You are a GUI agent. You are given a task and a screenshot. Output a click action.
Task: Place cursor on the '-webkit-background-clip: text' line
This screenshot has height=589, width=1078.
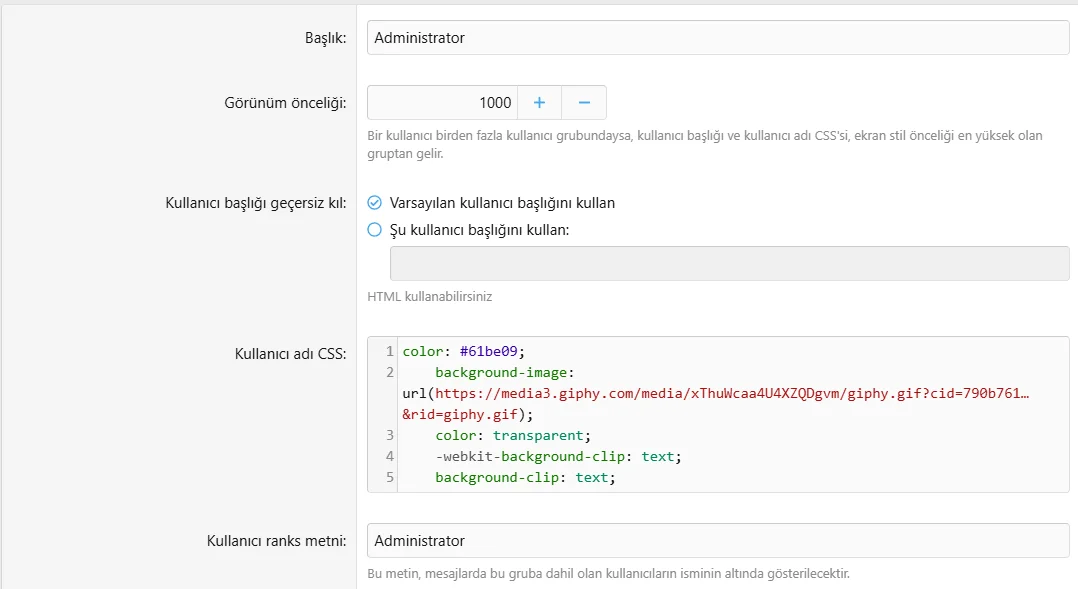(x=557, y=457)
